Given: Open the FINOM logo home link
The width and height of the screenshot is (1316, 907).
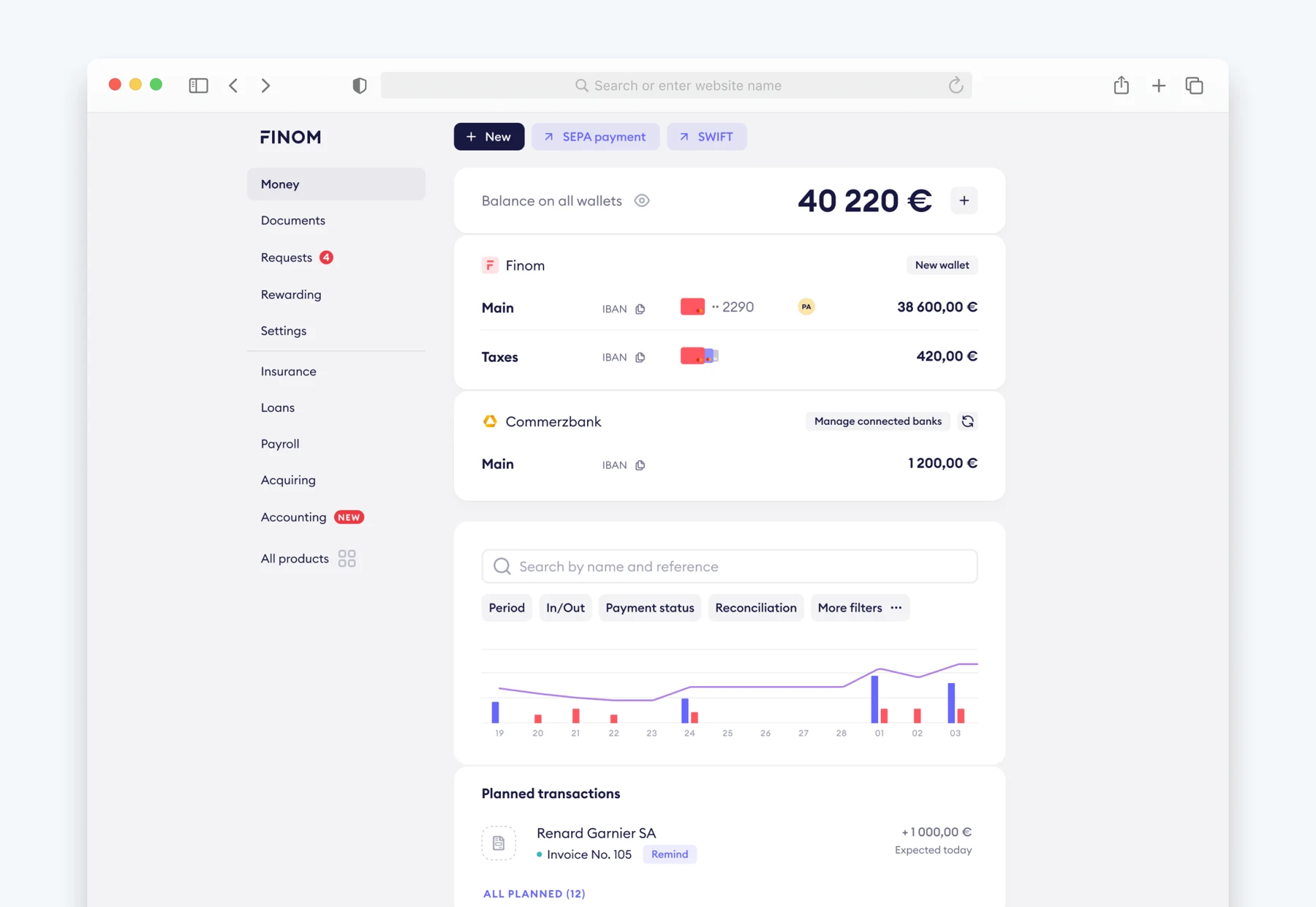Looking at the screenshot, I should pos(291,137).
